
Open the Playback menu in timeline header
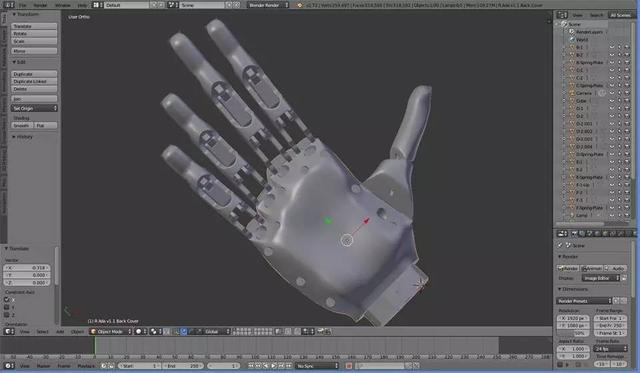pos(86,366)
